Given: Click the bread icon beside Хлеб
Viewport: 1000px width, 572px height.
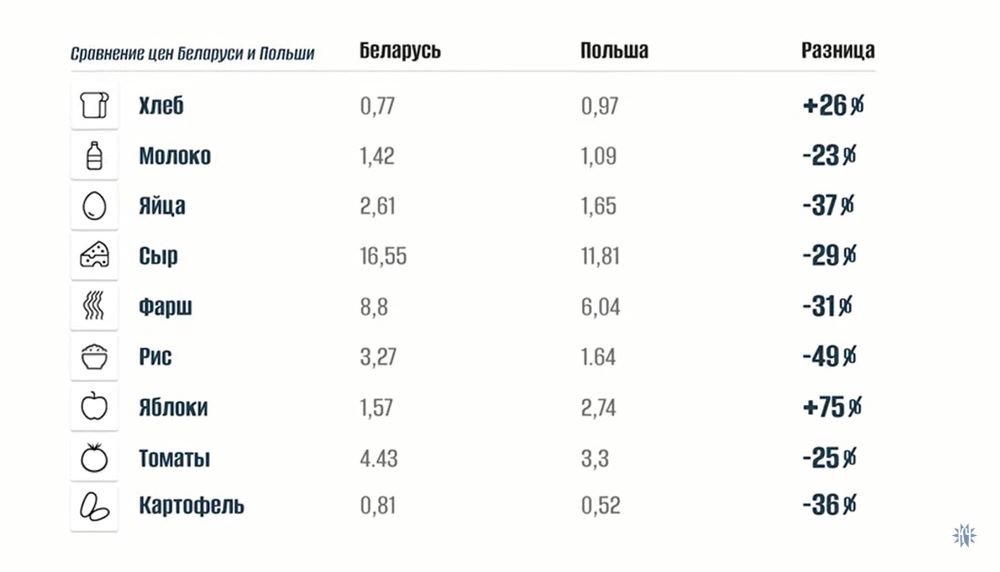Looking at the screenshot, I should coord(94,106).
